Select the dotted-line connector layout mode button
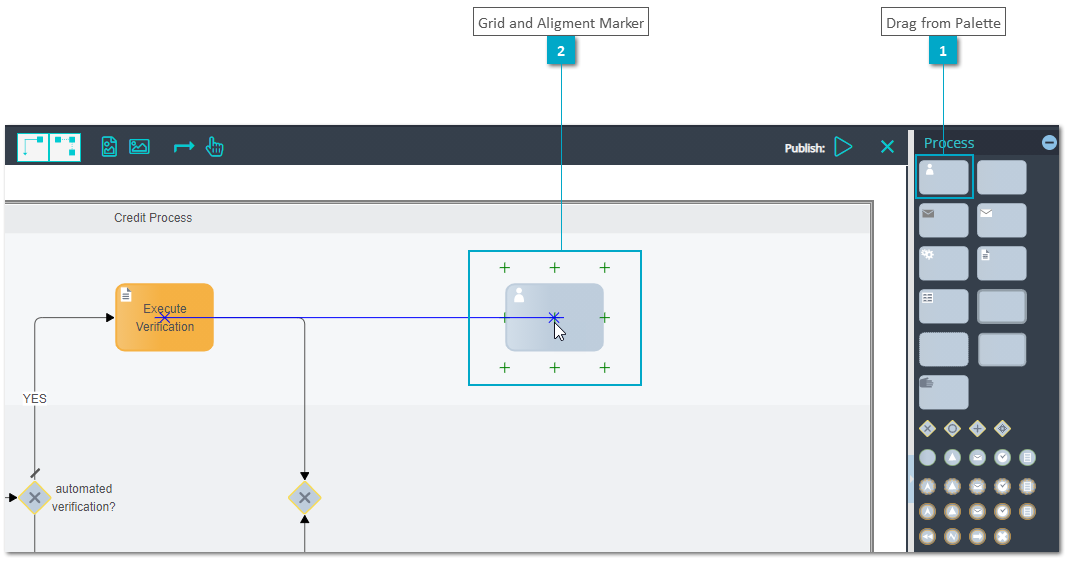 [65, 147]
